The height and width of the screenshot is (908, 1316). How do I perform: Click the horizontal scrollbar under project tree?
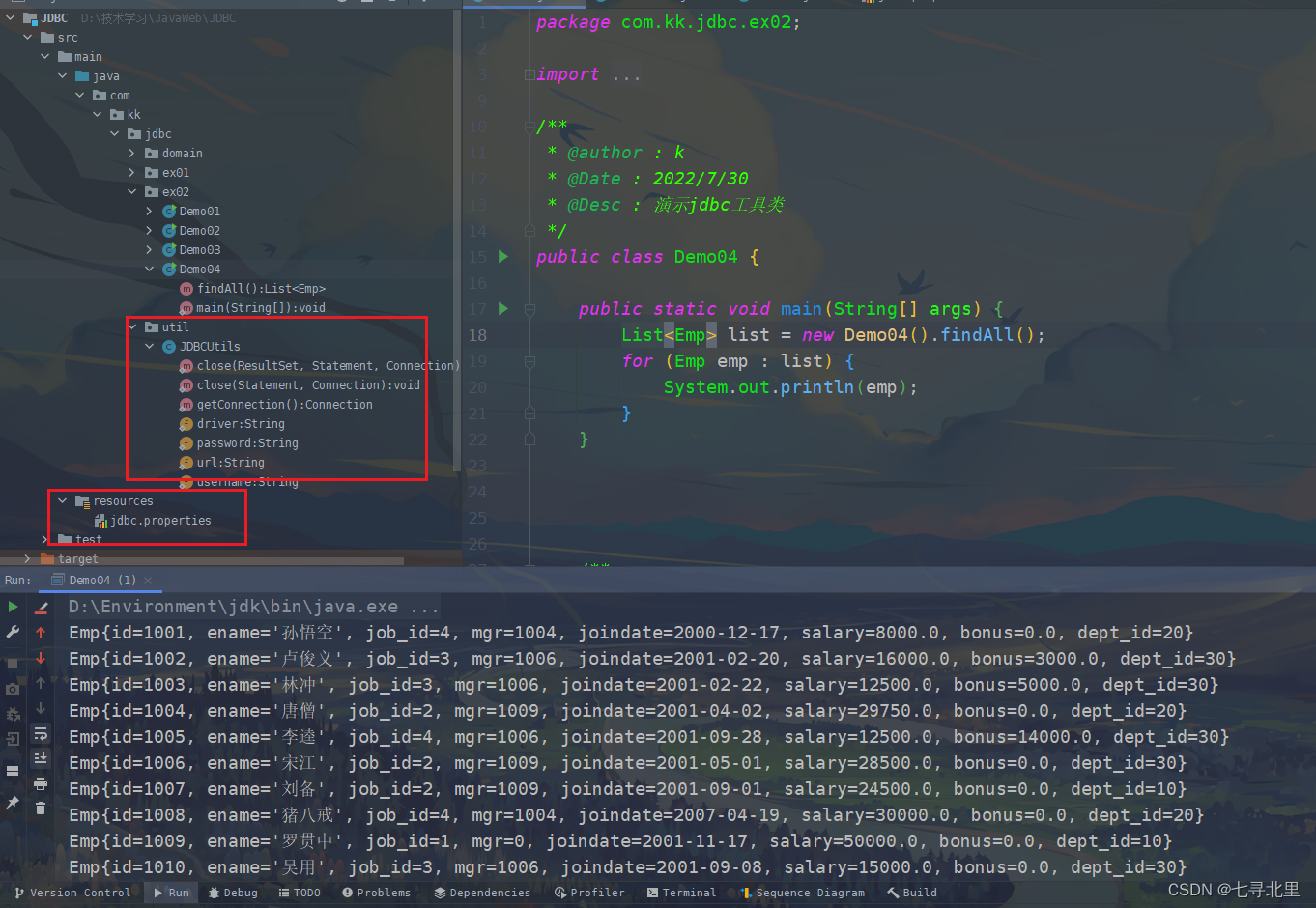(x=203, y=560)
